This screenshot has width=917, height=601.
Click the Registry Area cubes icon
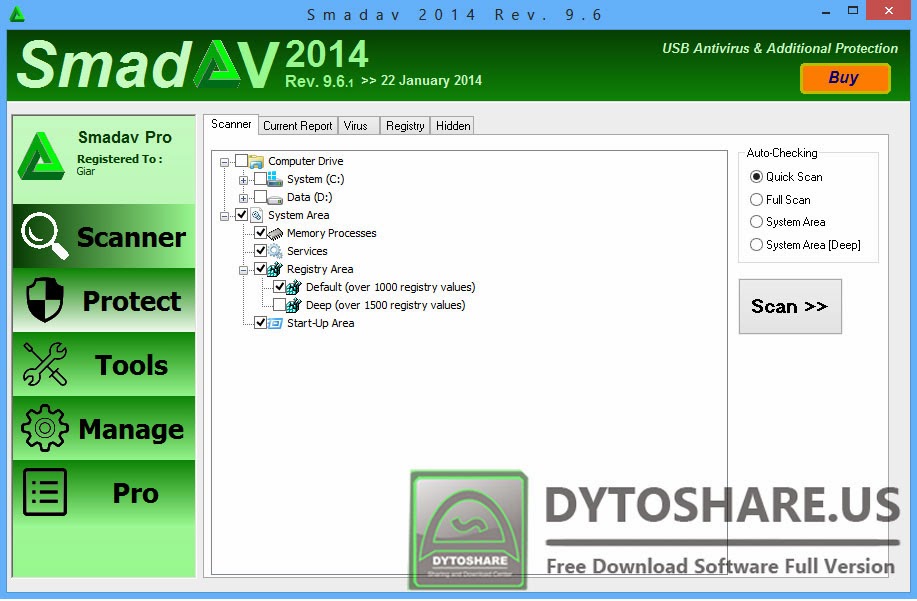pos(275,269)
